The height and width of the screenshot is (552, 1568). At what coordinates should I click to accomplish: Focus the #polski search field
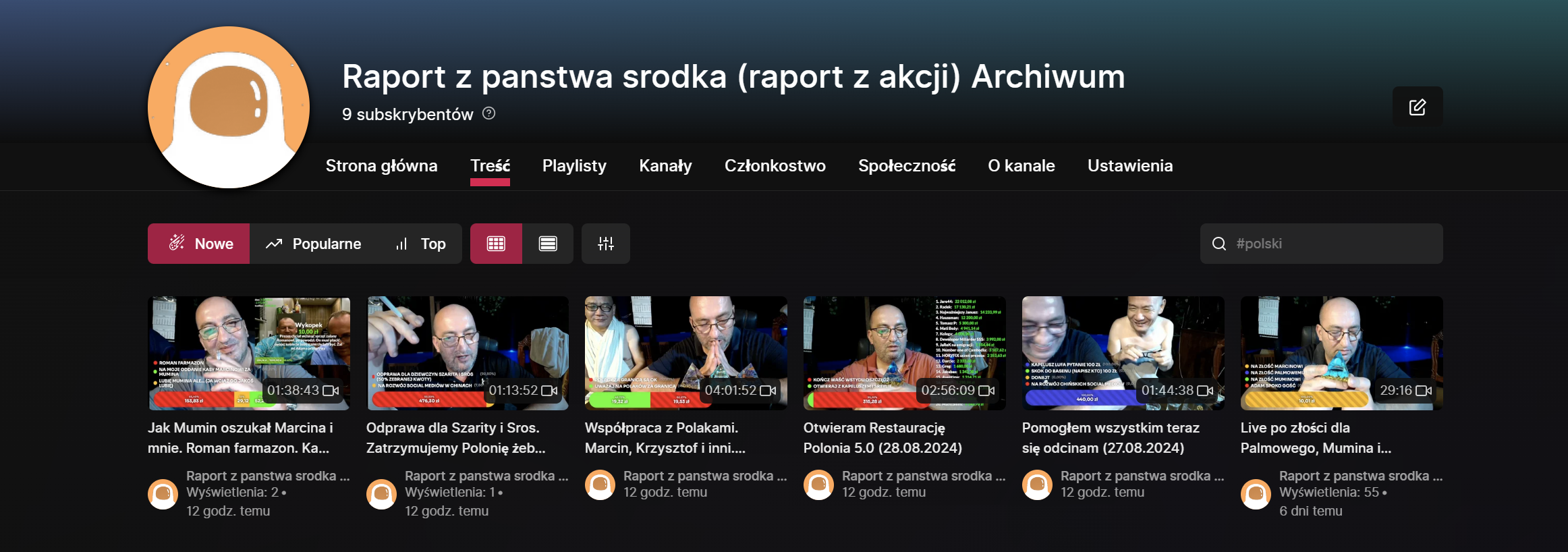click(1321, 244)
